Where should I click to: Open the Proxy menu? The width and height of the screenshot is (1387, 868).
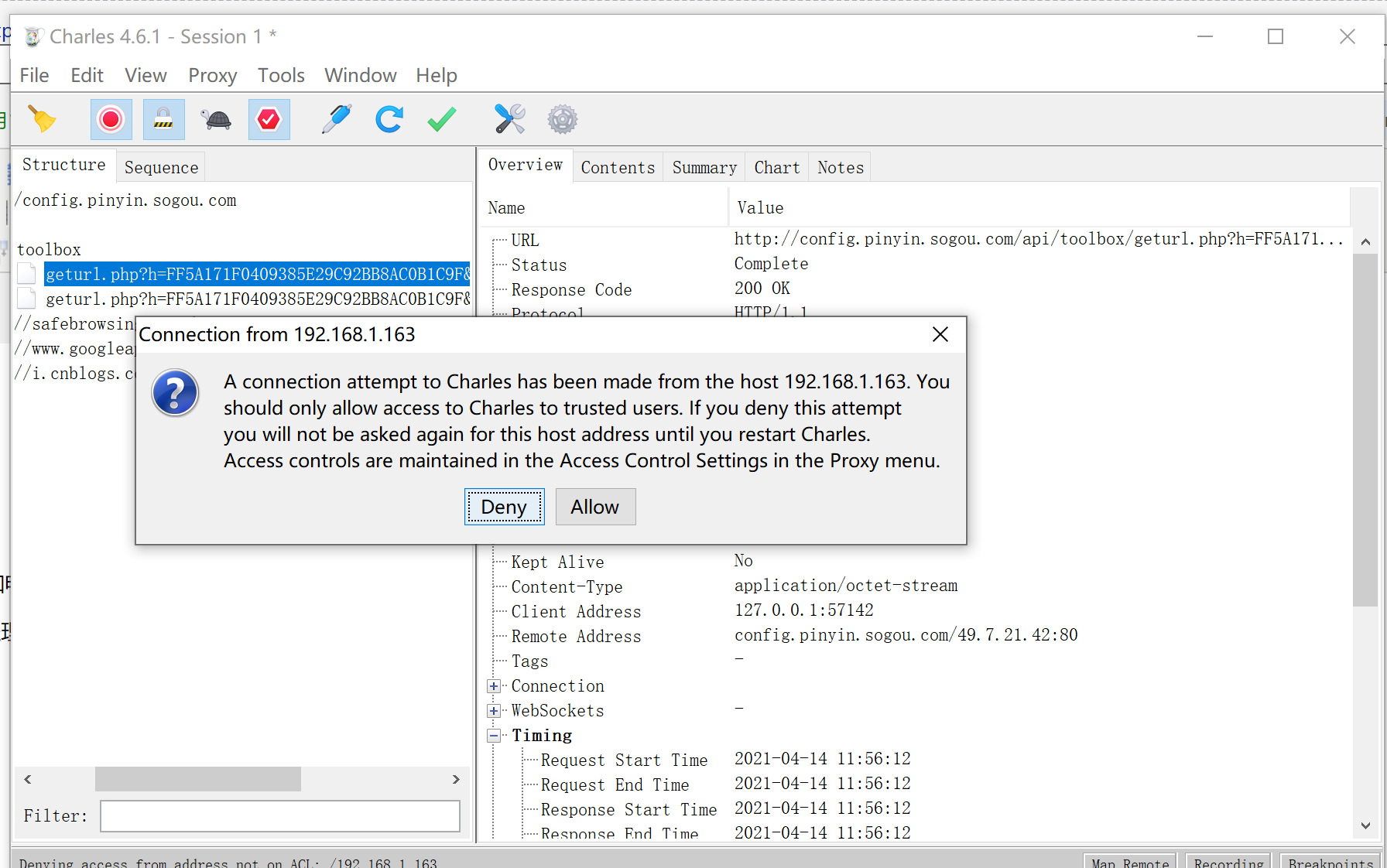pyautogui.click(x=212, y=75)
